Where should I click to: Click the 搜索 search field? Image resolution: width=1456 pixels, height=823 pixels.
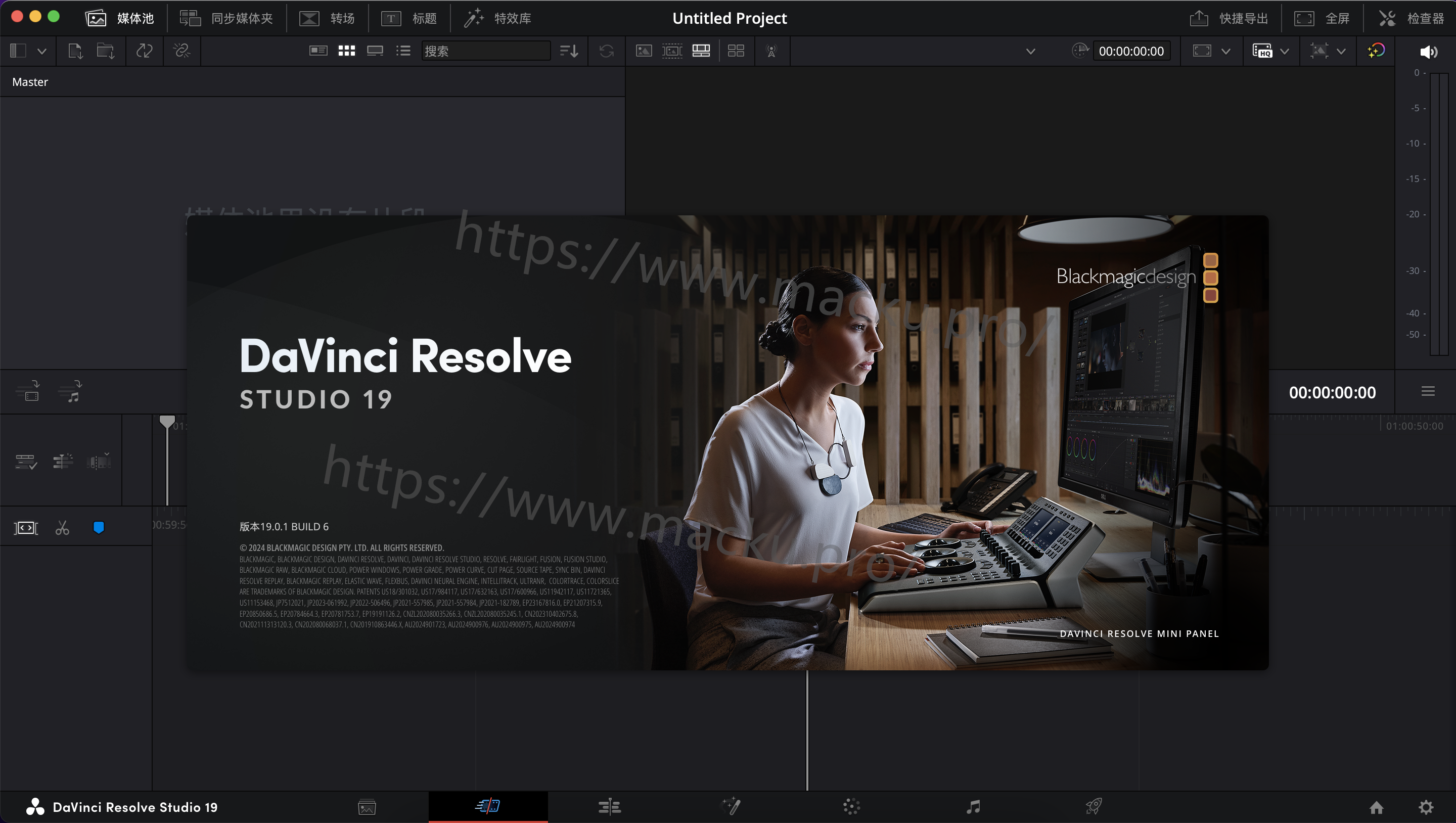(485, 51)
